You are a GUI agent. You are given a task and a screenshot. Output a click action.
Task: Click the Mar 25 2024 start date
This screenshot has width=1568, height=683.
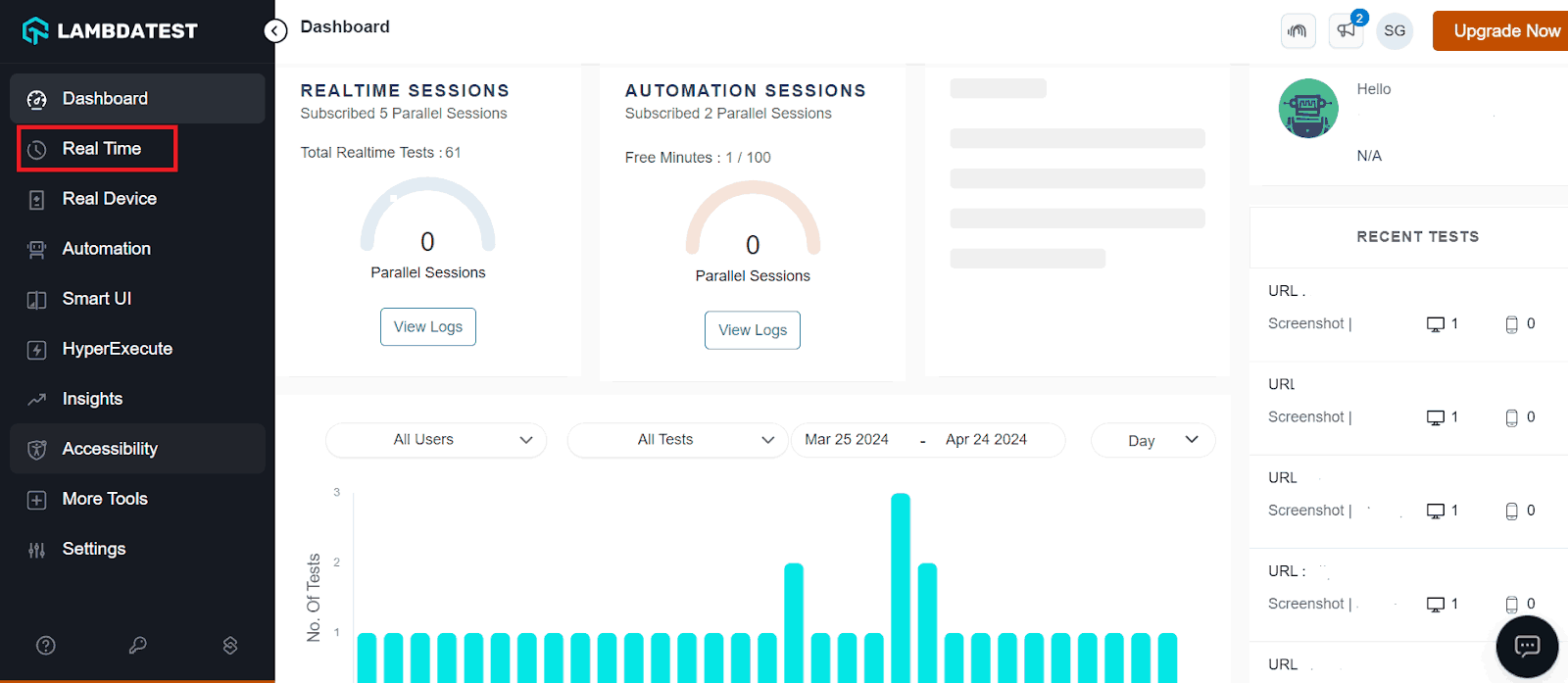click(847, 440)
